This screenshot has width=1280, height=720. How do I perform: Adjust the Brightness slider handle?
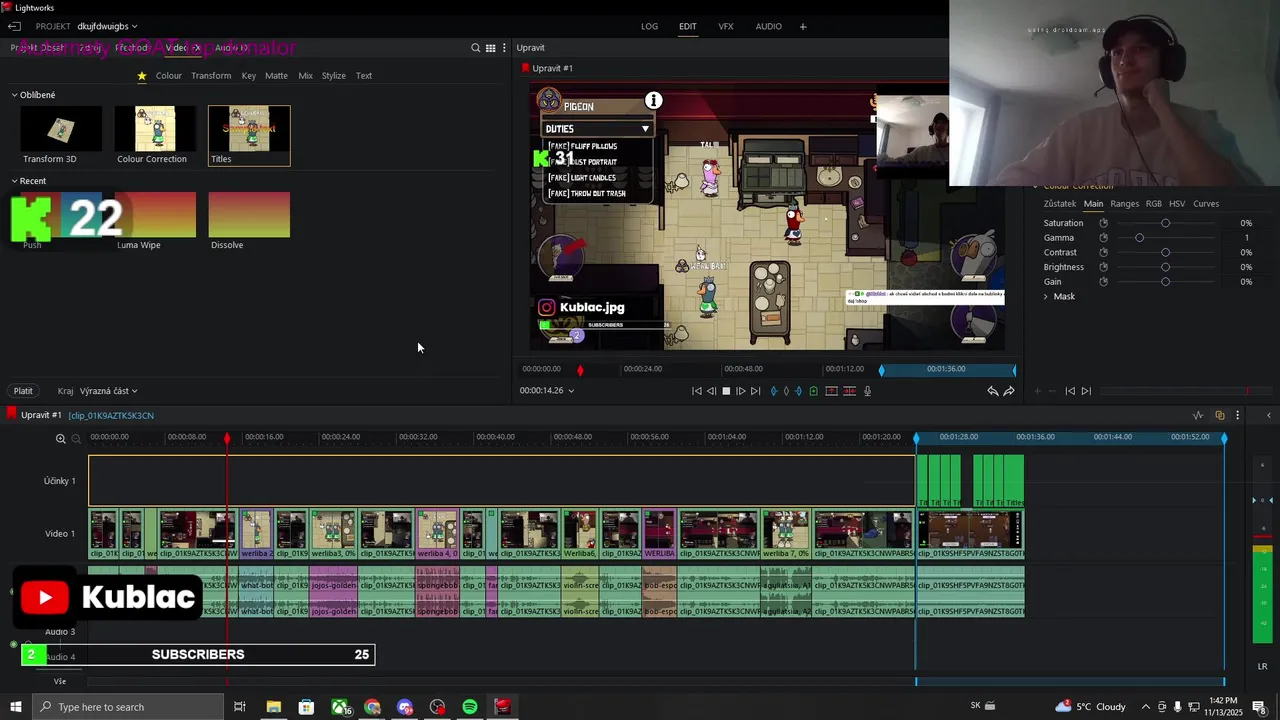tap(1165, 267)
